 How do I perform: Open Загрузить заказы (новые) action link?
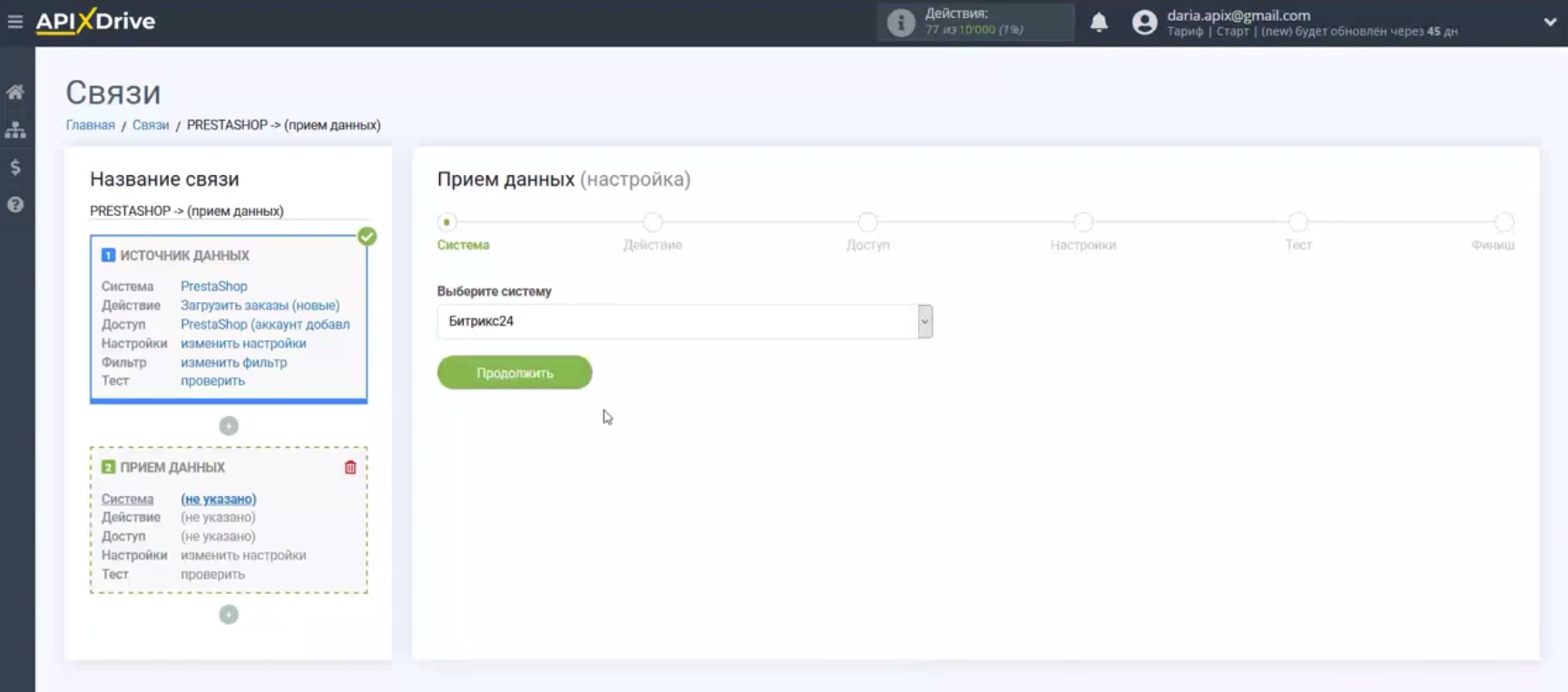coord(260,306)
